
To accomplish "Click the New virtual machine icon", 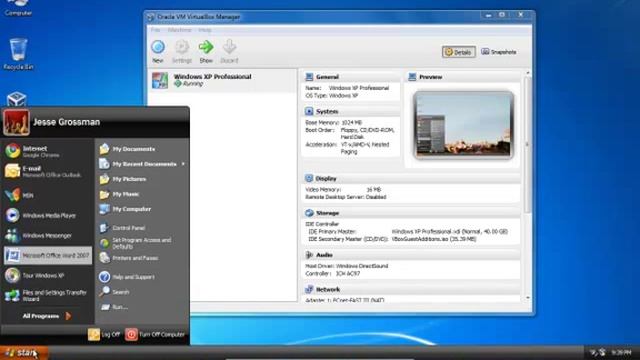I will [158, 47].
